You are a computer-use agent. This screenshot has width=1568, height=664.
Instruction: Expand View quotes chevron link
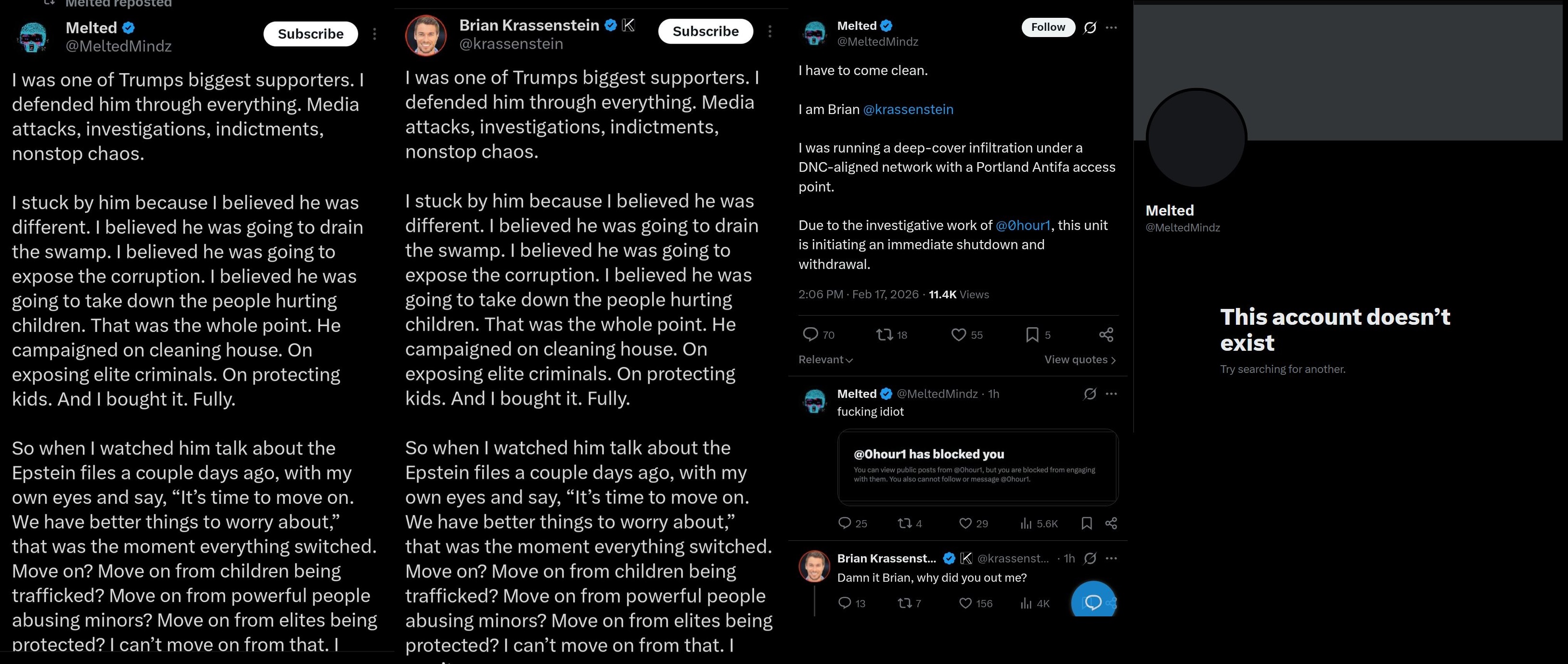[1080, 360]
